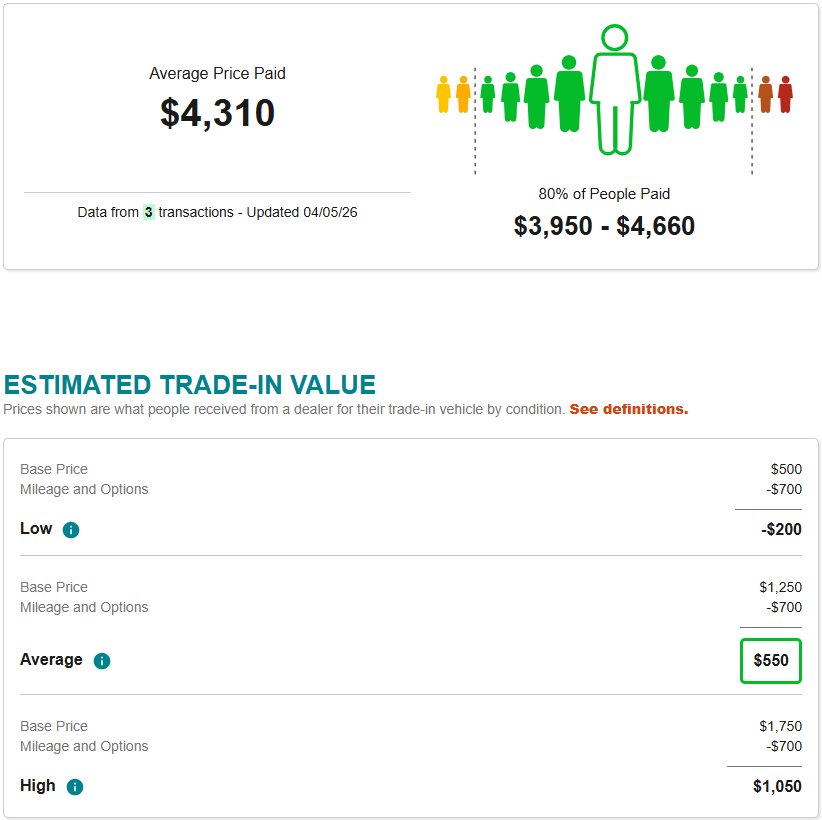Click the rightmost dark red person icon
This screenshot has height=820, width=822.
785,94
